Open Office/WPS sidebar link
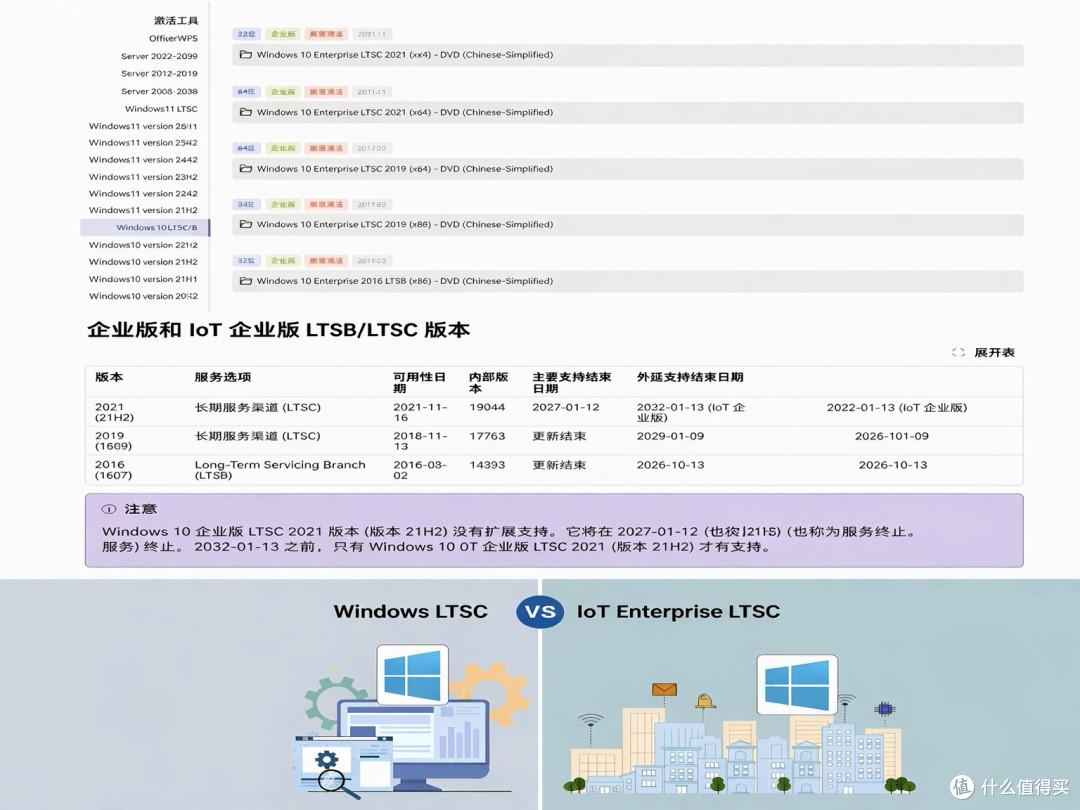1080x810 pixels. [x=173, y=39]
